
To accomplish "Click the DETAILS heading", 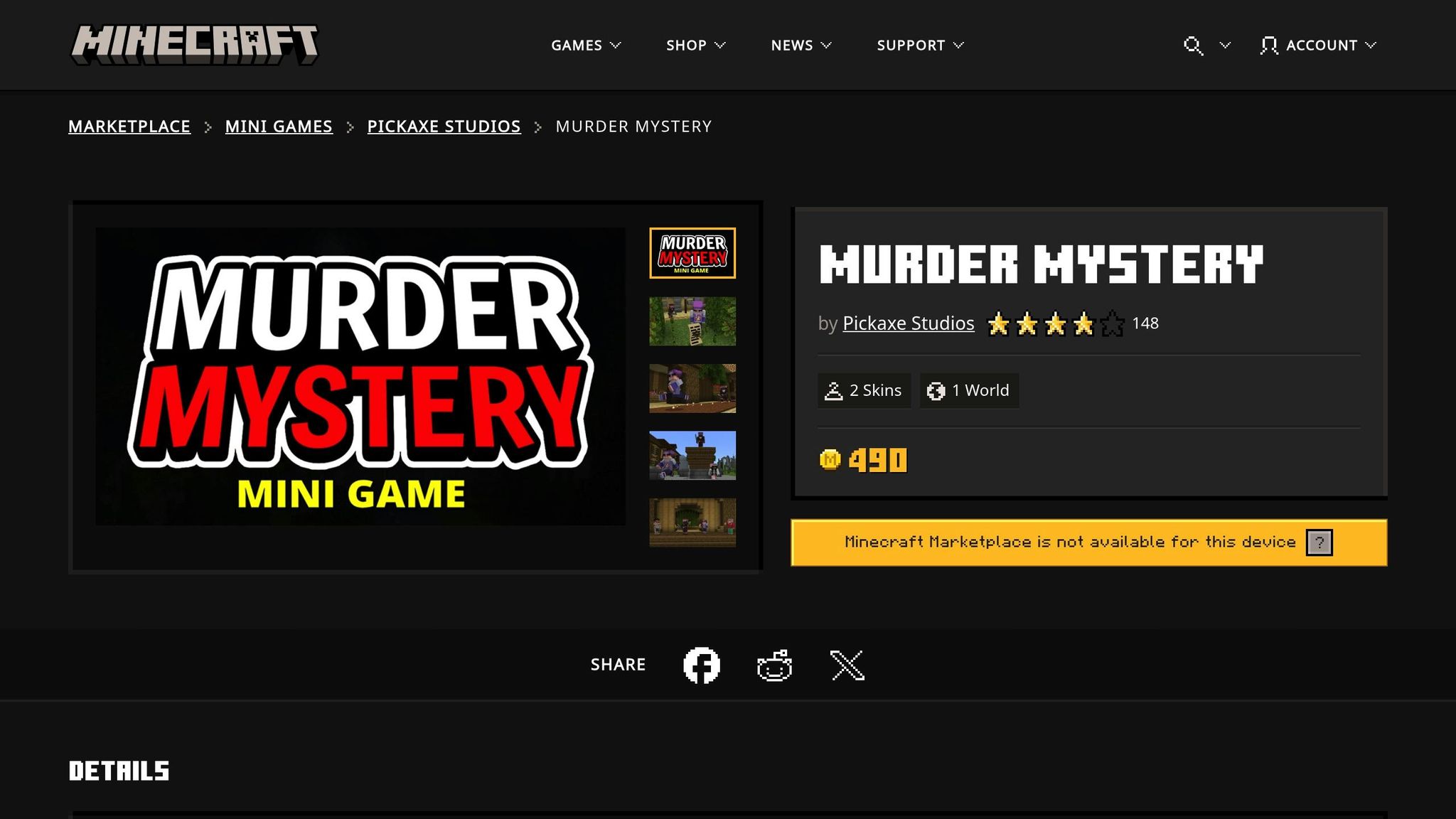I will (x=119, y=771).
